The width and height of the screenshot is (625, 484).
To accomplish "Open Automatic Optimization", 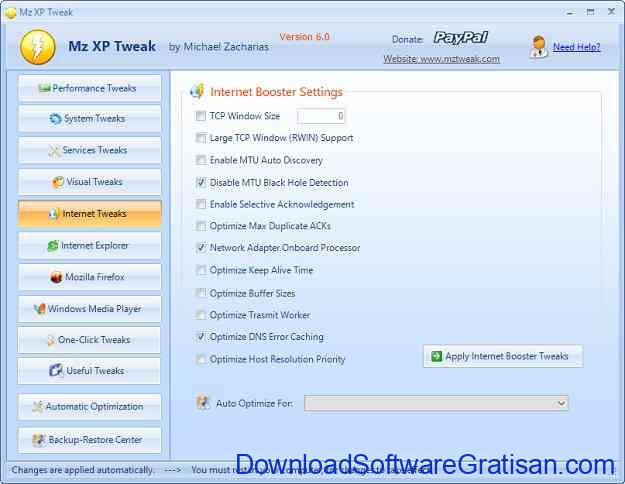I will [x=90, y=407].
